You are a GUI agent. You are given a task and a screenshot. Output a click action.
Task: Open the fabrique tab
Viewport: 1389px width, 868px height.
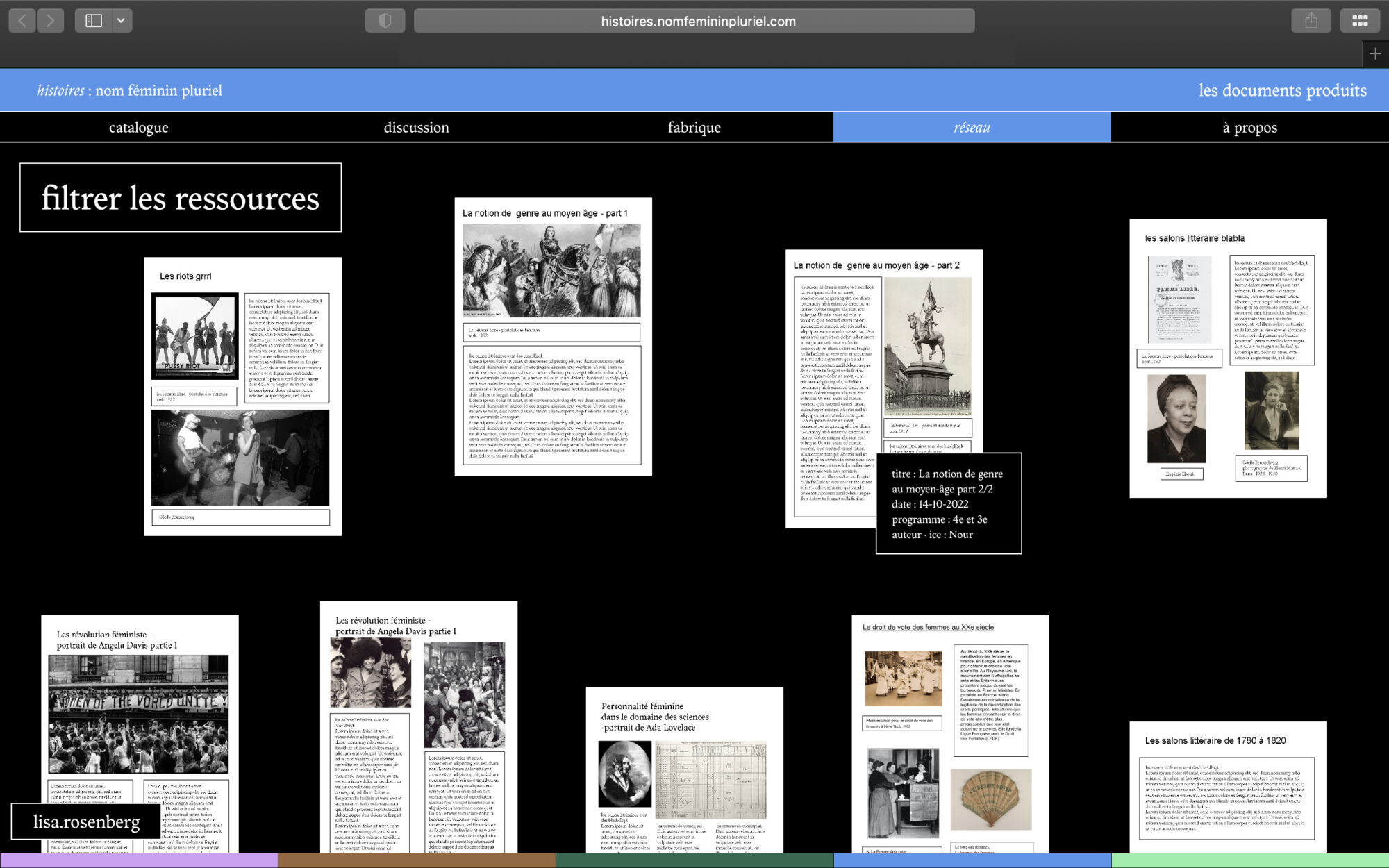694,127
